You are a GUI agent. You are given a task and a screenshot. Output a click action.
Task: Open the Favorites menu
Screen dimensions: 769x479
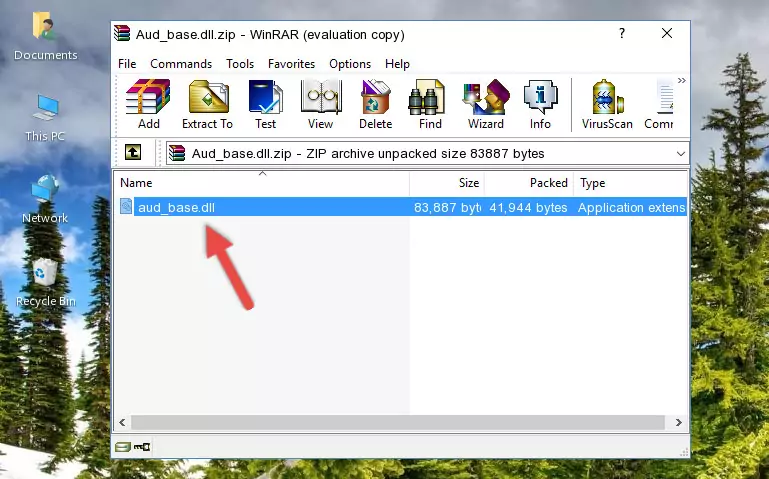coord(291,64)
